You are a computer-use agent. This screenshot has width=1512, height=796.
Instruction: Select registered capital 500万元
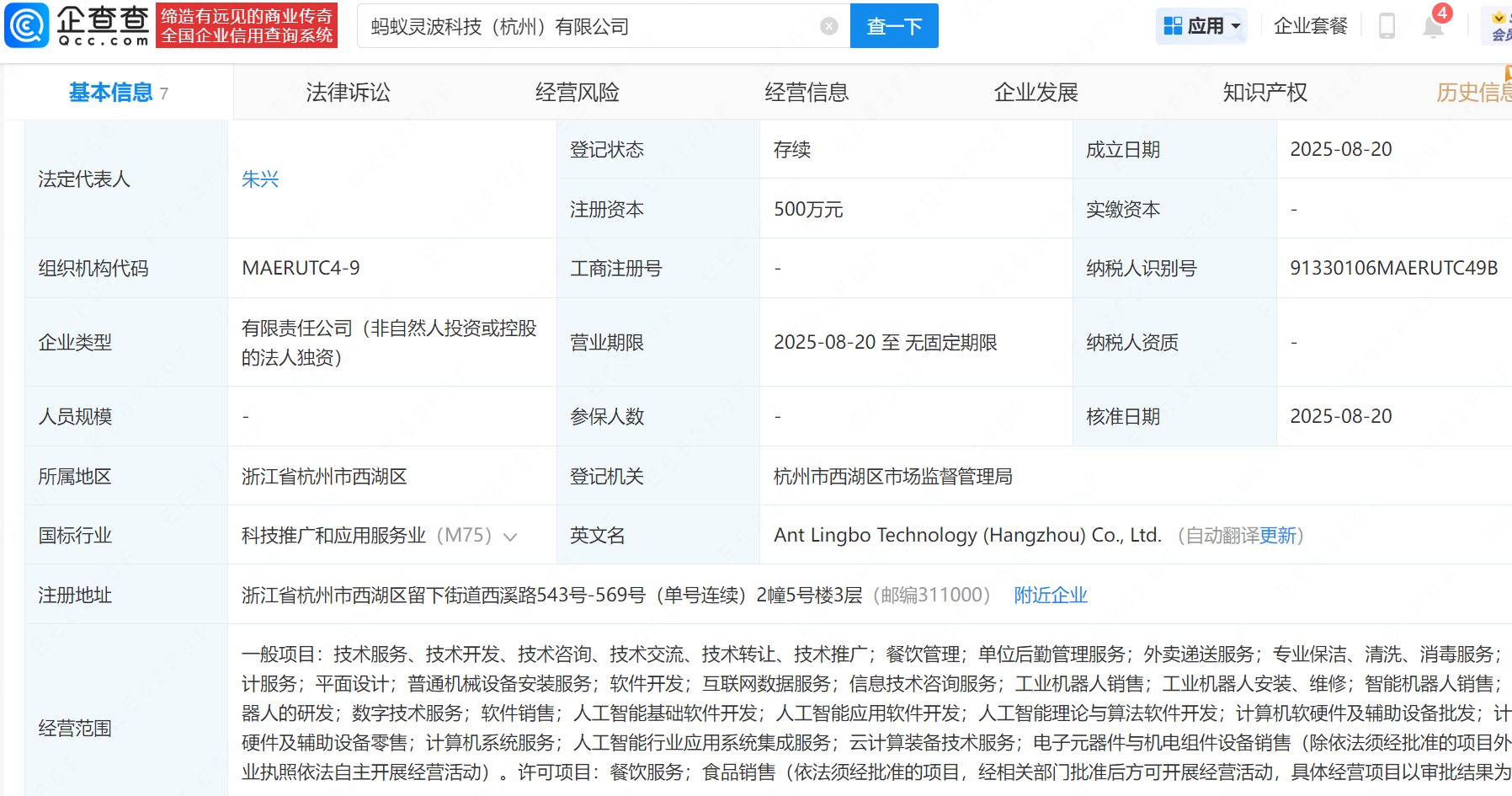[x=808, y=209]
